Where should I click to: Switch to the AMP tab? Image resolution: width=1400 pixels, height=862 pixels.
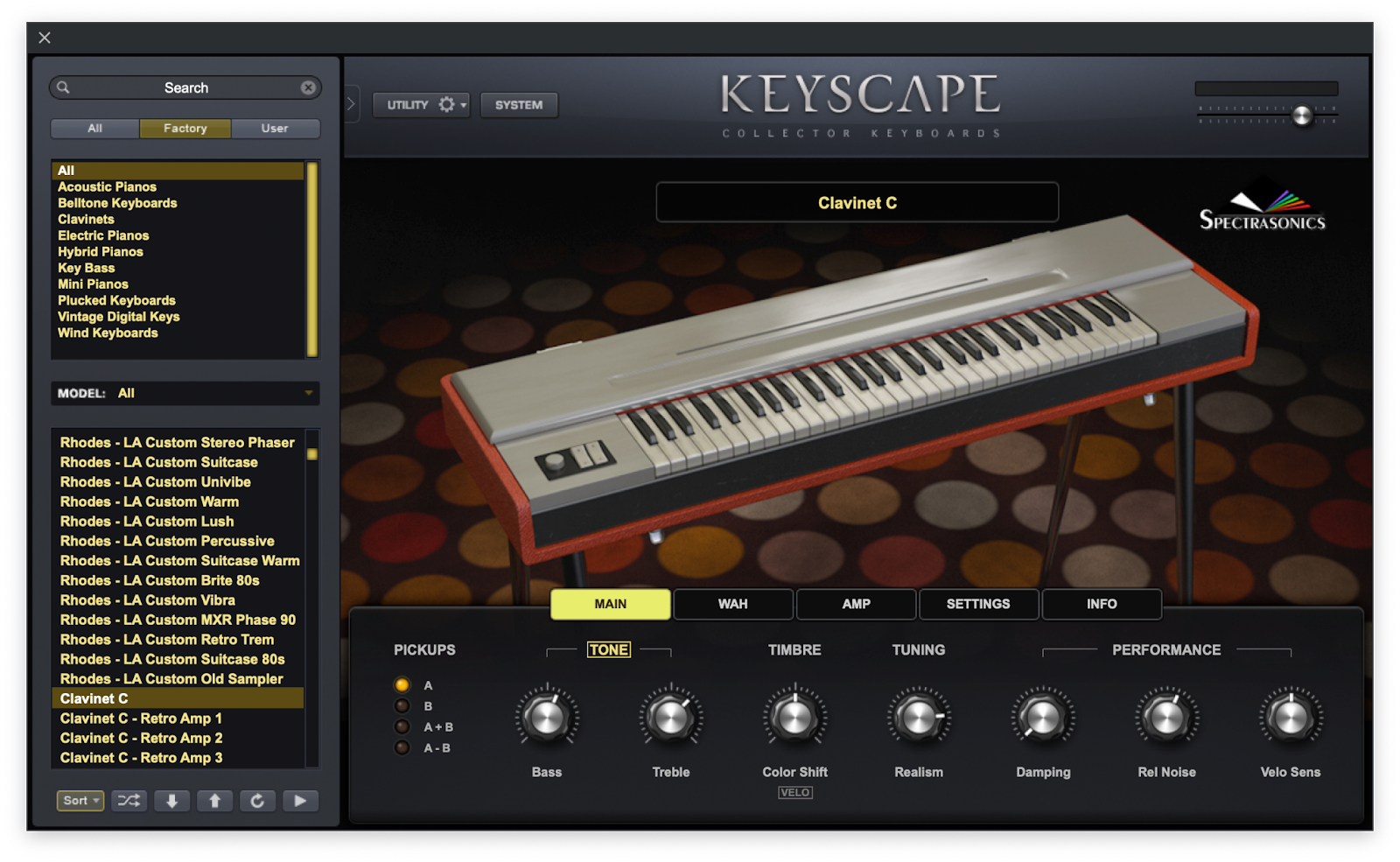pyautogui.click(x=856, y=604)
